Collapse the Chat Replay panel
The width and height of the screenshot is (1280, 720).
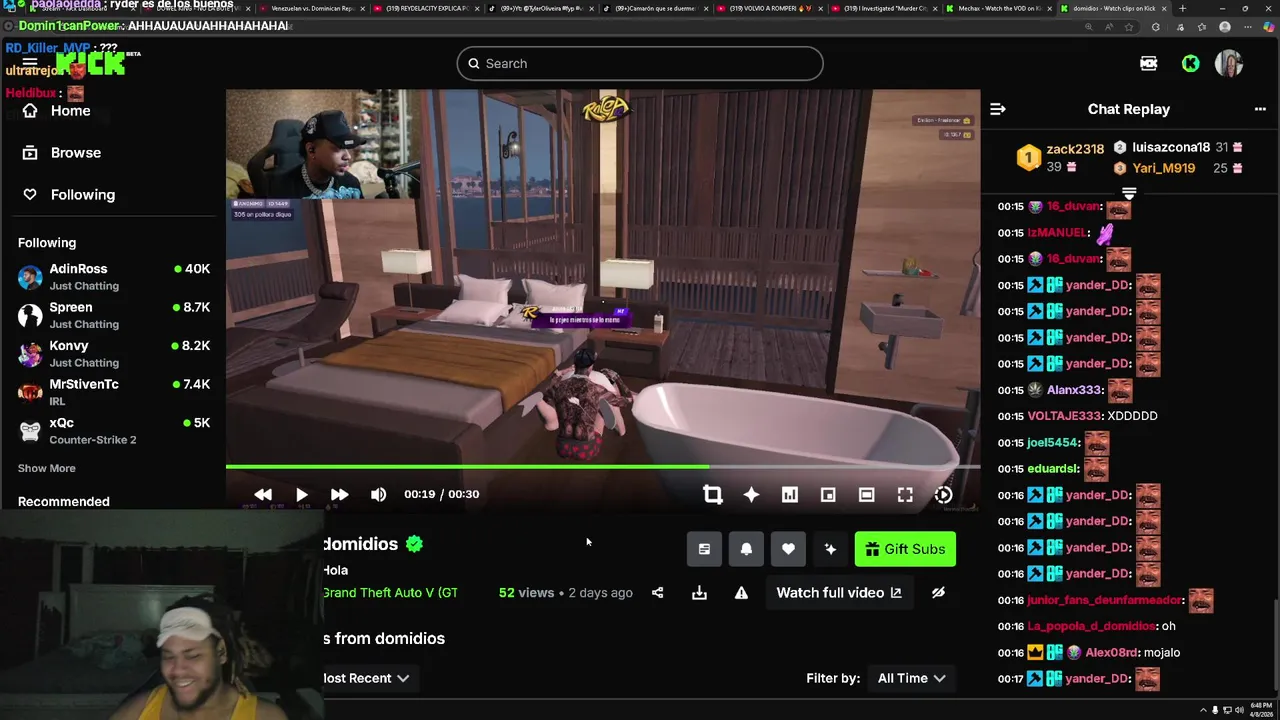point(997,109)
